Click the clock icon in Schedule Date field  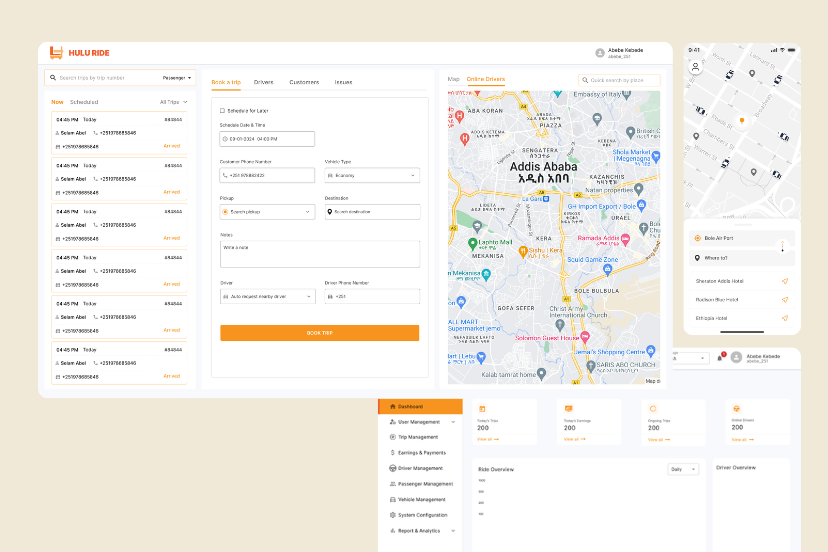pyautogui.click(x=225, y=139)
